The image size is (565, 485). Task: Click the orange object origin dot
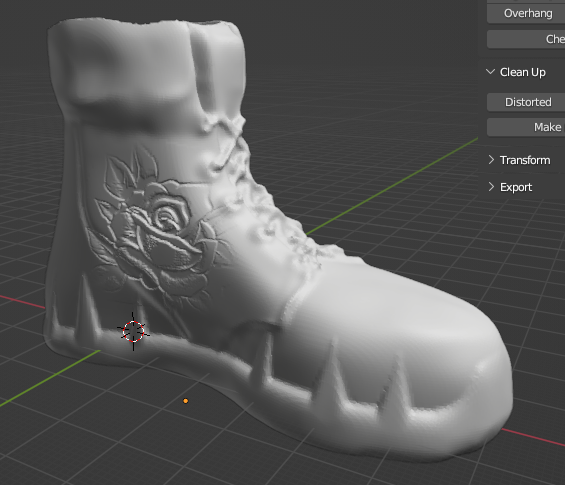click(186, 401)
